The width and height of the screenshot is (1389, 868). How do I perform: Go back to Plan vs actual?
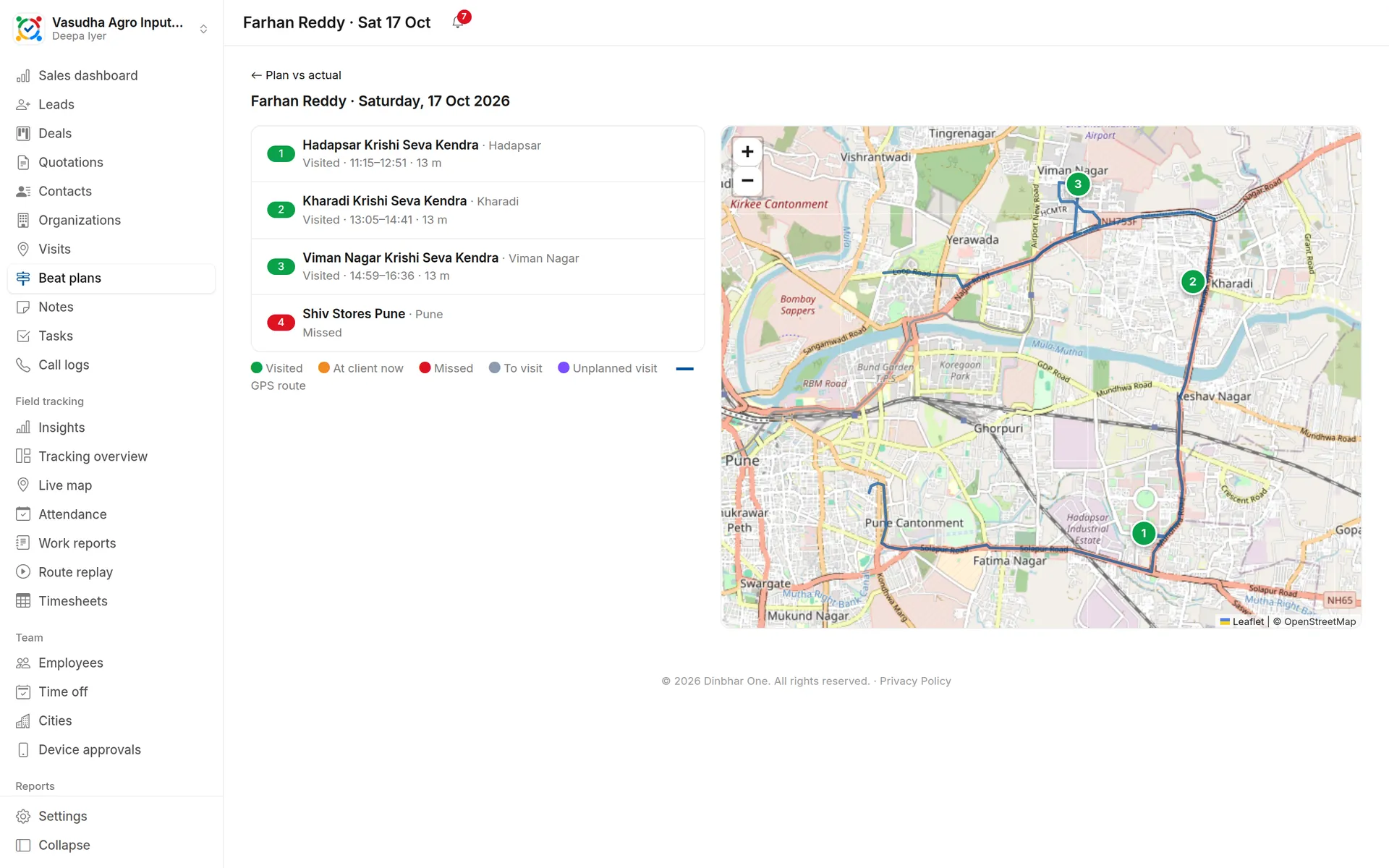tap(296, 75)
